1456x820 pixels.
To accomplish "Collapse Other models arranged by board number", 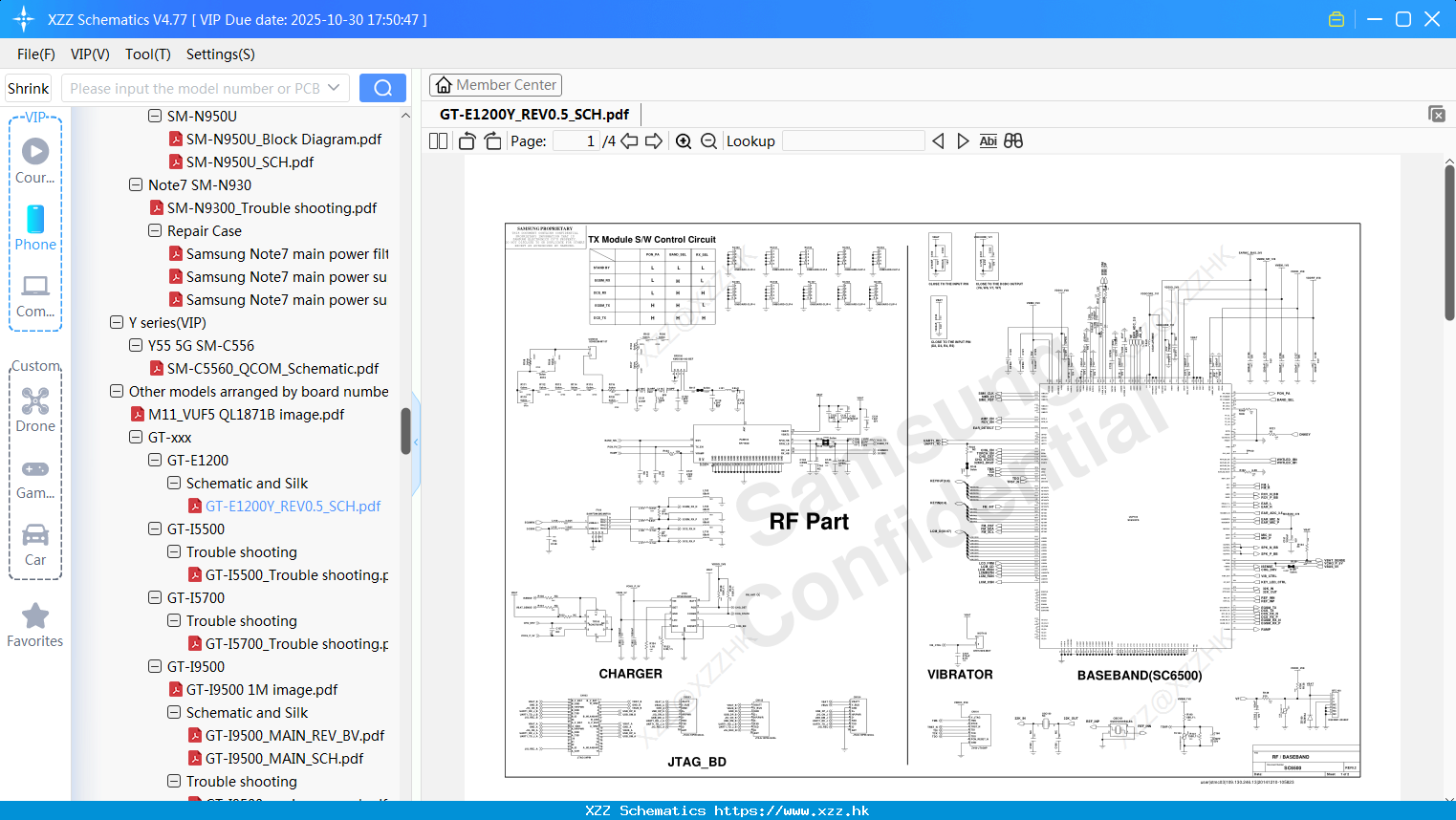I will click(x=117, y=391).
